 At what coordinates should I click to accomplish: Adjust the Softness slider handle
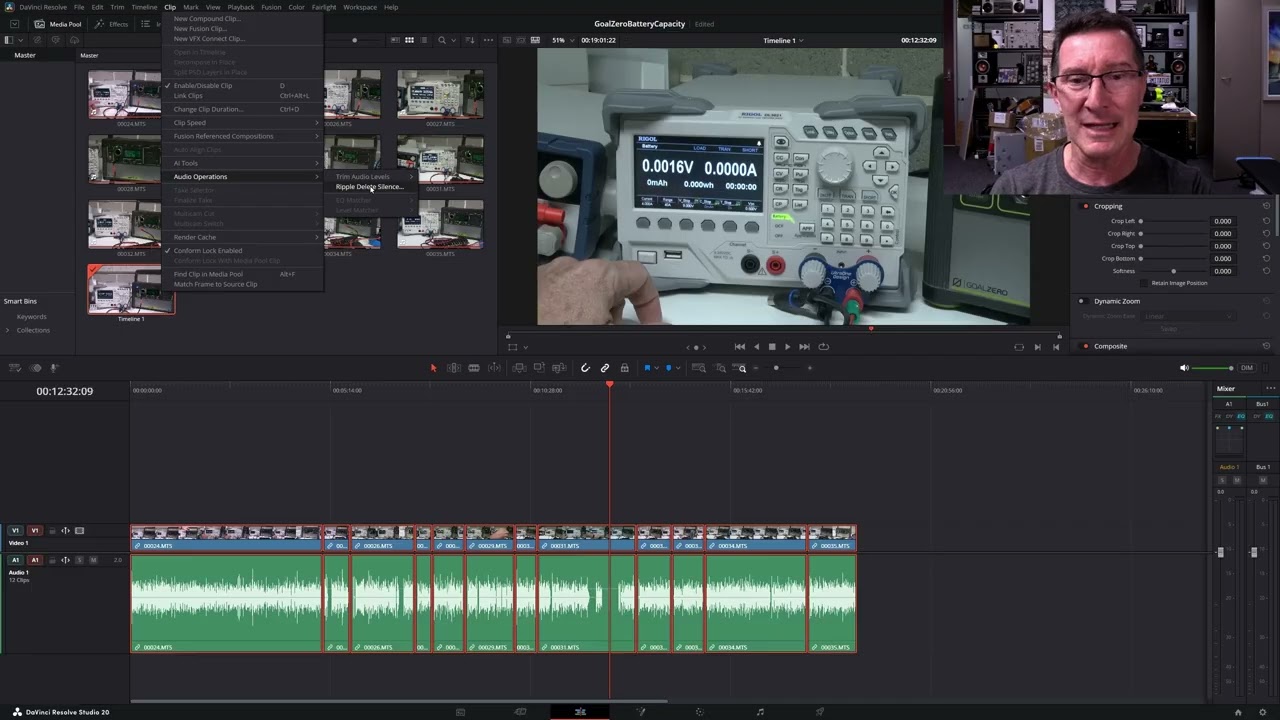[x=1174, y=271]
